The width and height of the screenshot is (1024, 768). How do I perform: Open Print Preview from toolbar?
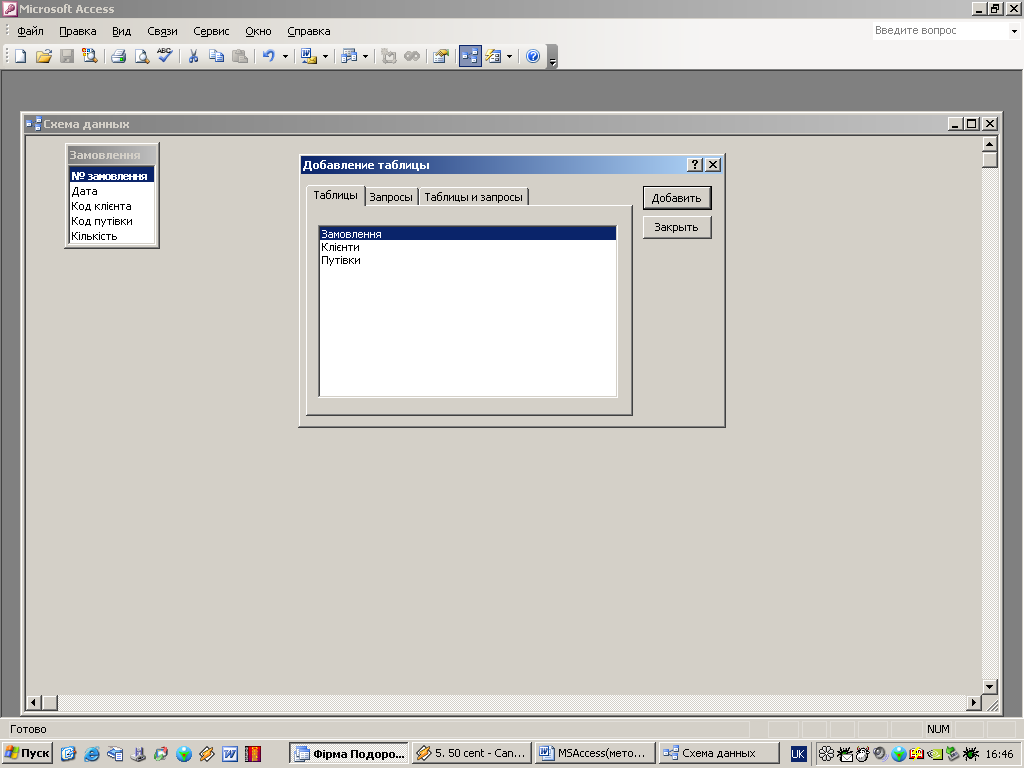coord(141,56)
